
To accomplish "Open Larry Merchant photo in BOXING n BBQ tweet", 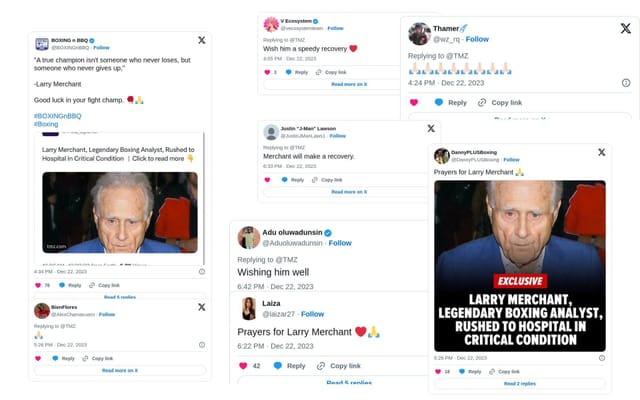I will coord(120,212).
